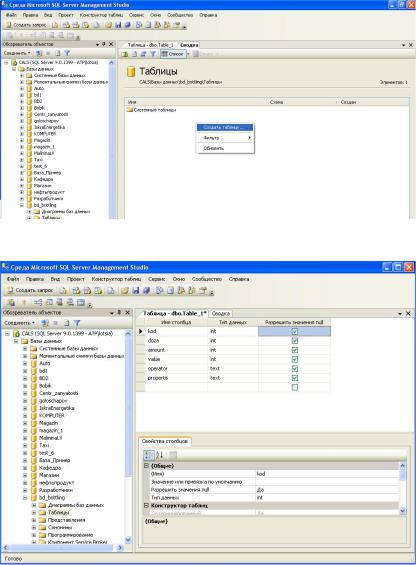Open Конструктор таблиц menu in designer window
The image size is (416, 565).
[116, 279]
